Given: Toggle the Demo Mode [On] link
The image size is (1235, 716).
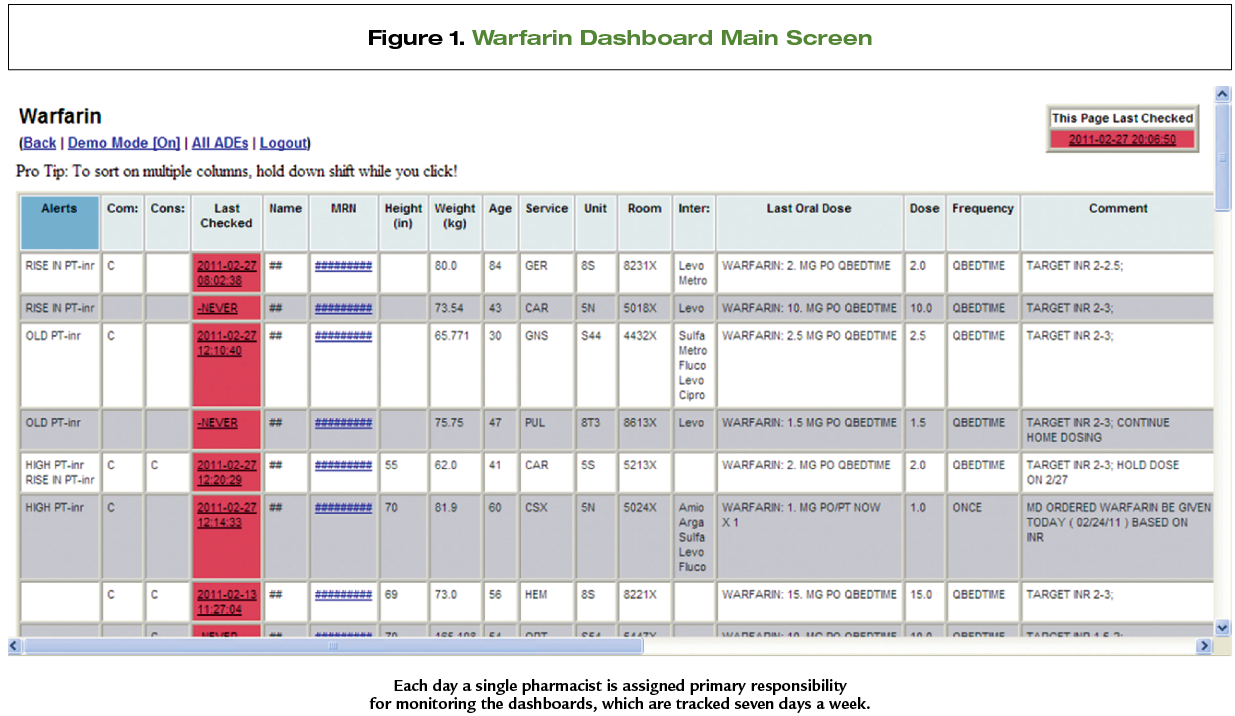Looking at the screenshot, I should (124, 143).
